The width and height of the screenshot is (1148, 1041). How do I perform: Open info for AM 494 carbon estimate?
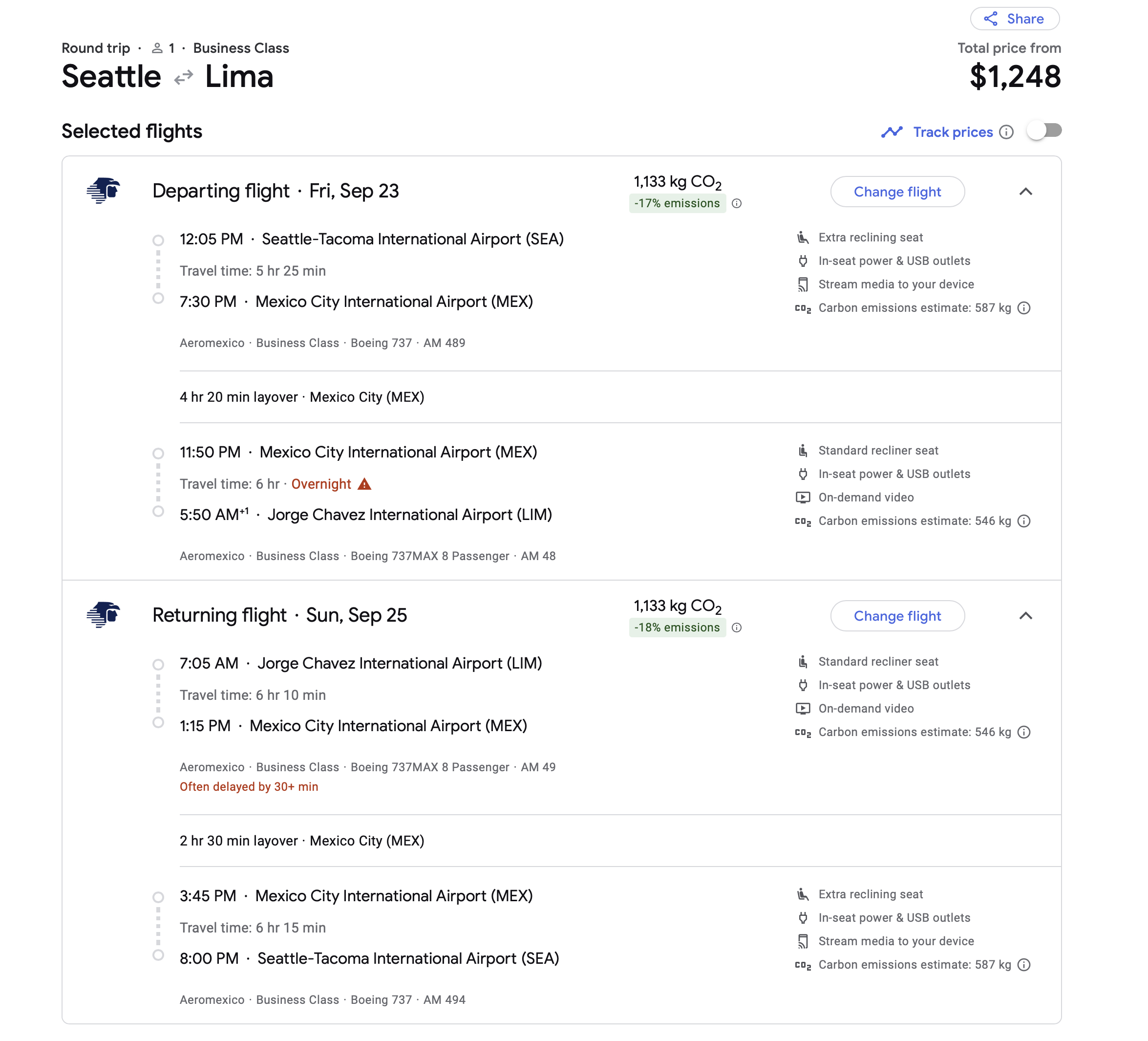[1024, 965]
